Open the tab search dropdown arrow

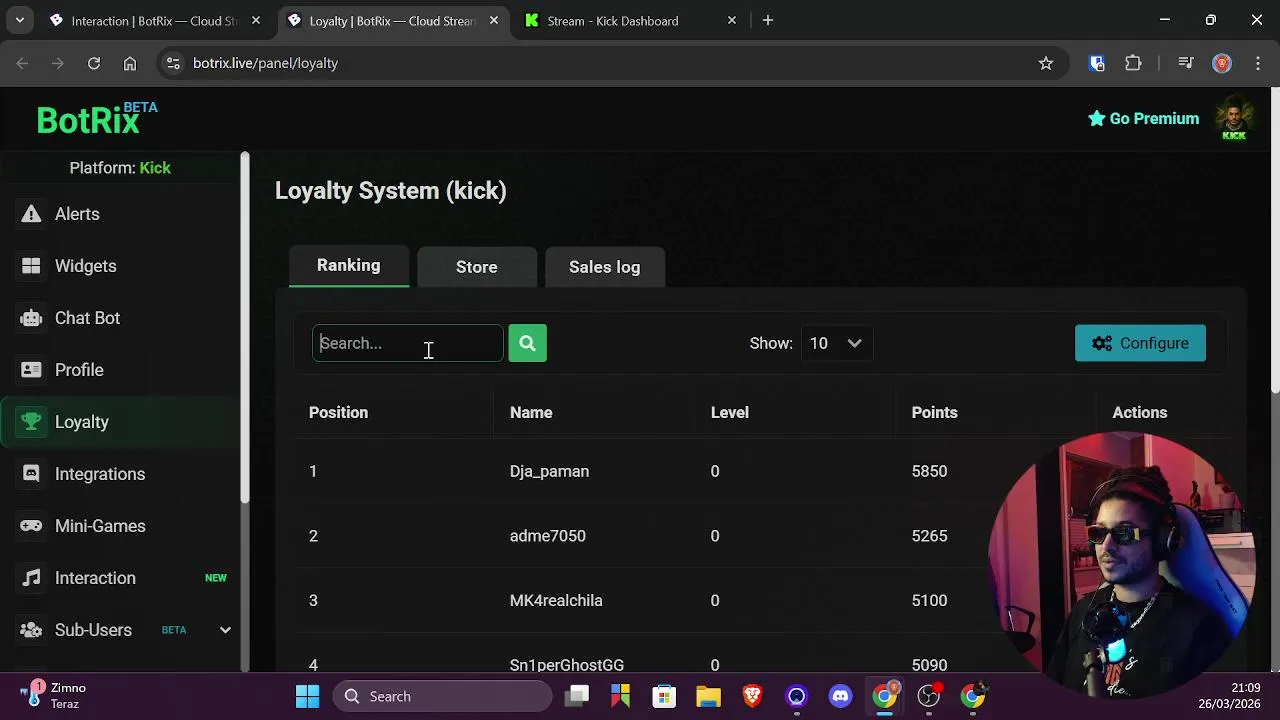20,20
